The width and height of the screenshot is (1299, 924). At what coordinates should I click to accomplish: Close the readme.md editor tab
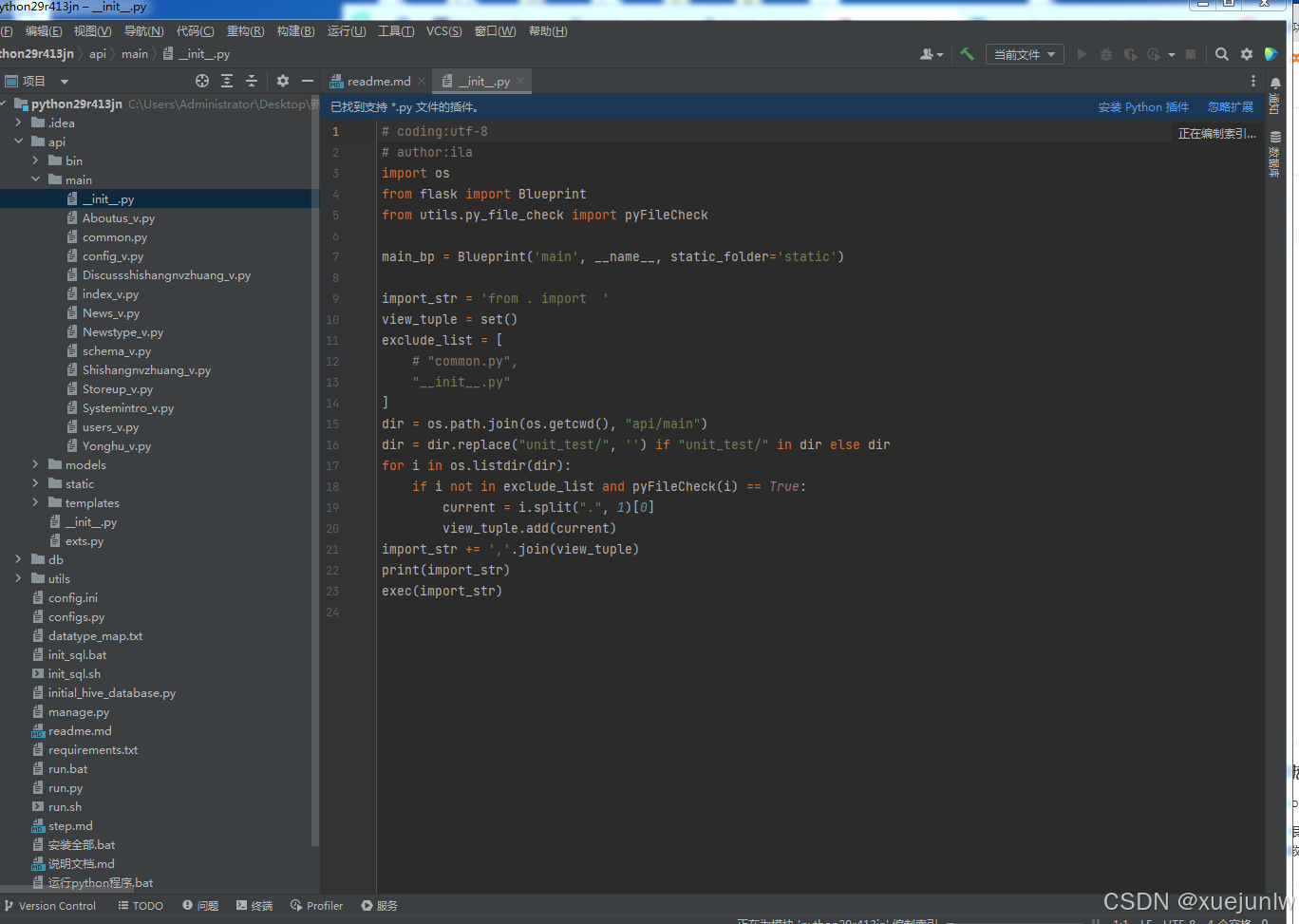tap(422, 81)
